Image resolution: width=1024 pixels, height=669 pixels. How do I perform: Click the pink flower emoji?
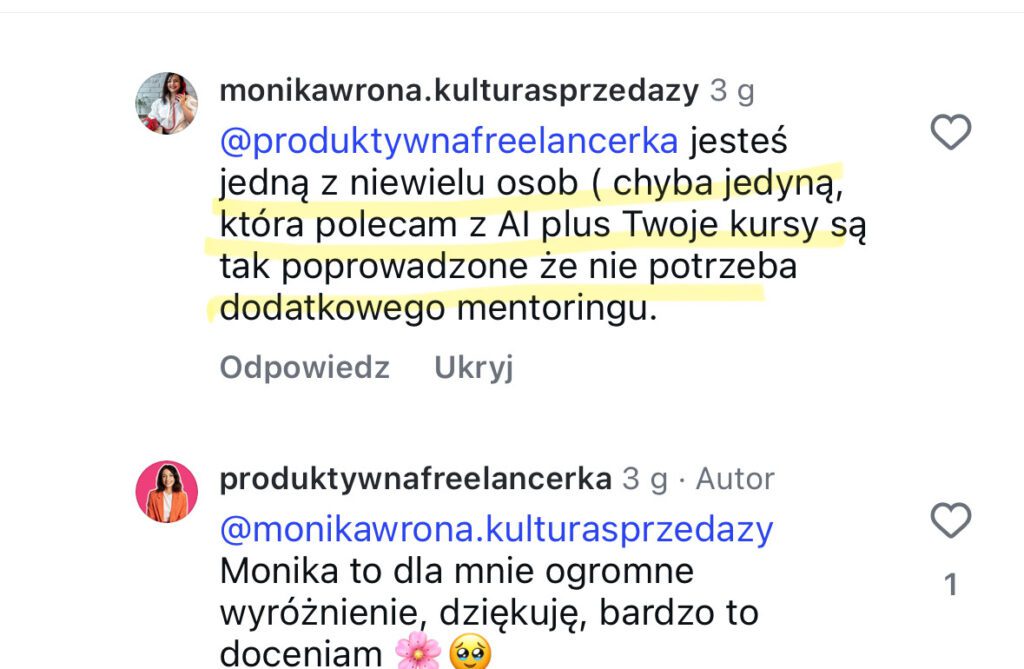[x=418, y=651]
